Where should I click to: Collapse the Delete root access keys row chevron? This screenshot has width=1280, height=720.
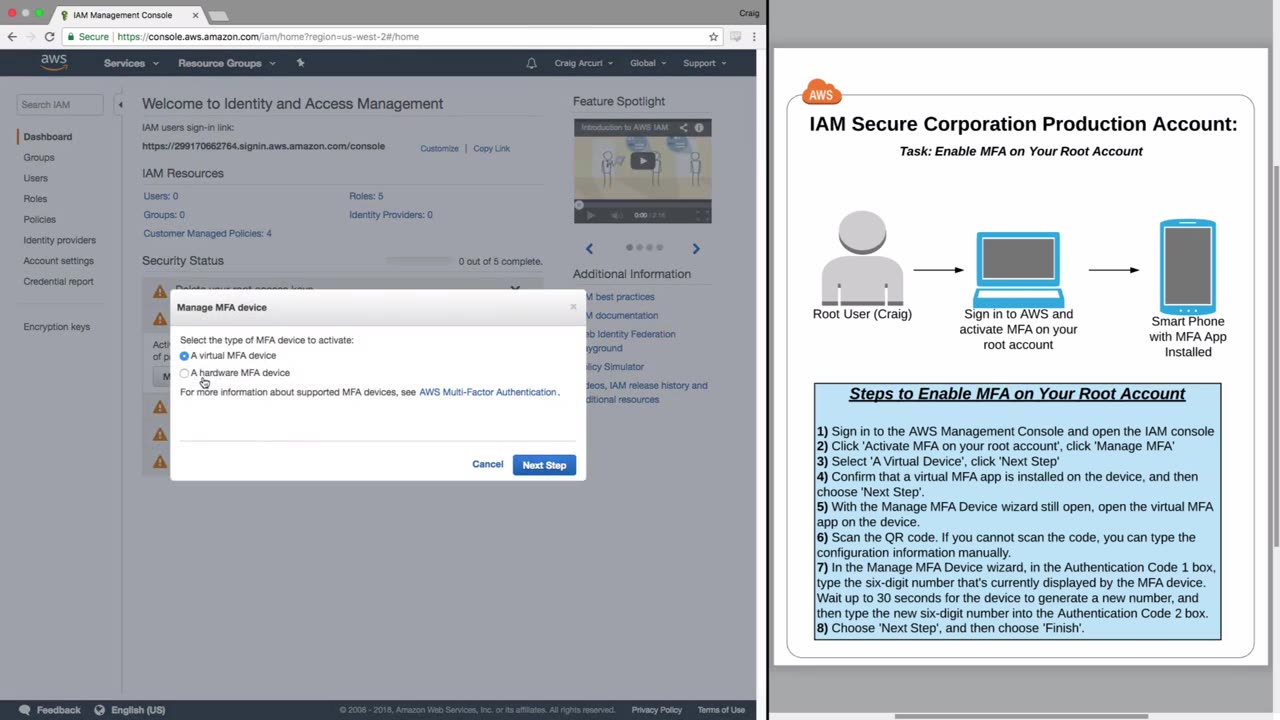point(515,289)
